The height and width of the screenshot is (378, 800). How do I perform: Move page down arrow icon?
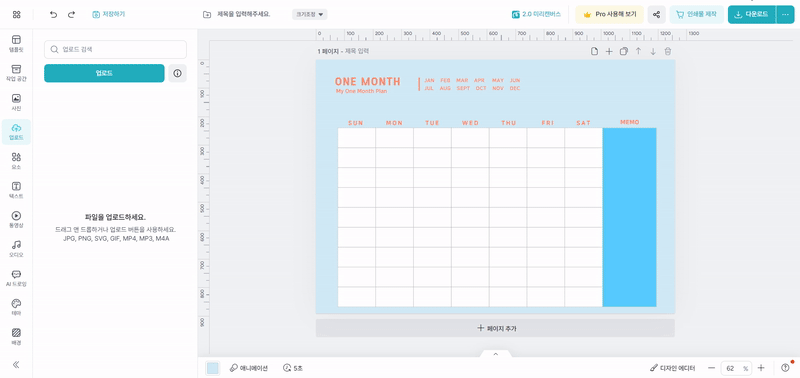[x=653, y=51]
